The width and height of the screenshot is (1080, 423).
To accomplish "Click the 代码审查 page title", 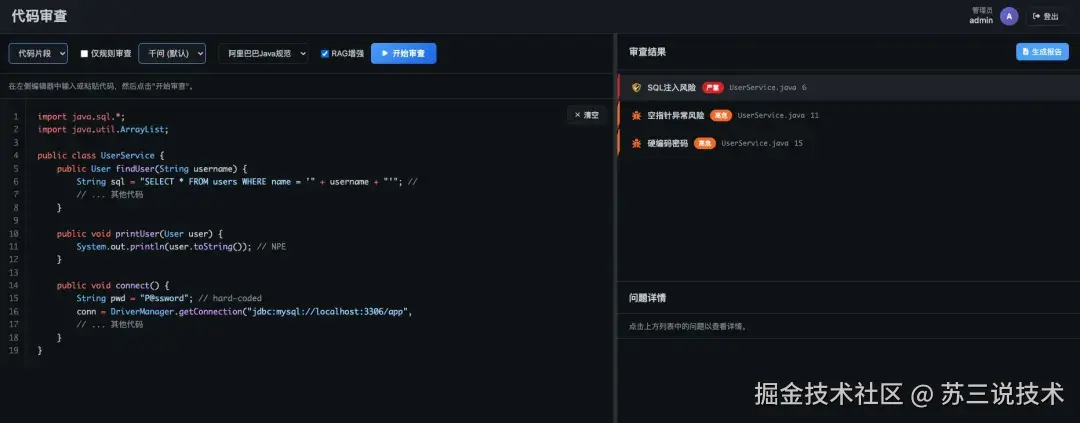I will pyautogui.click(x=39, y=17).
